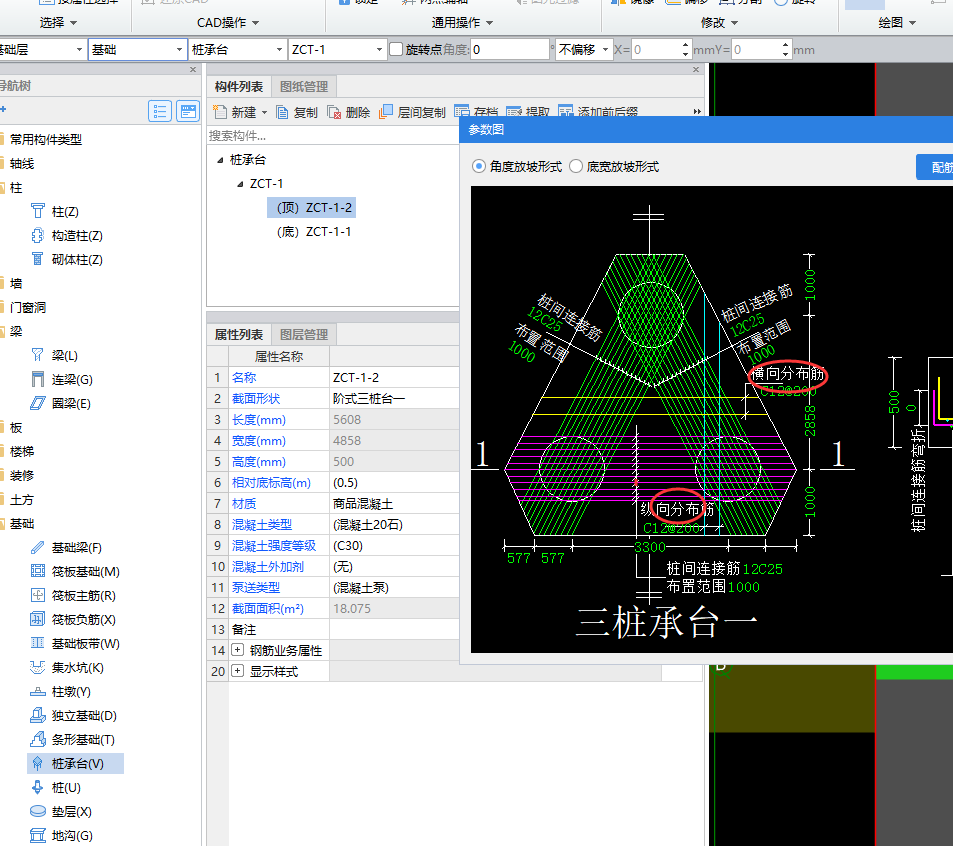Choose the 梁(L) beam icon
Image resolution: width=953 pixels, height=846 pixels.
tap(38, 355)
